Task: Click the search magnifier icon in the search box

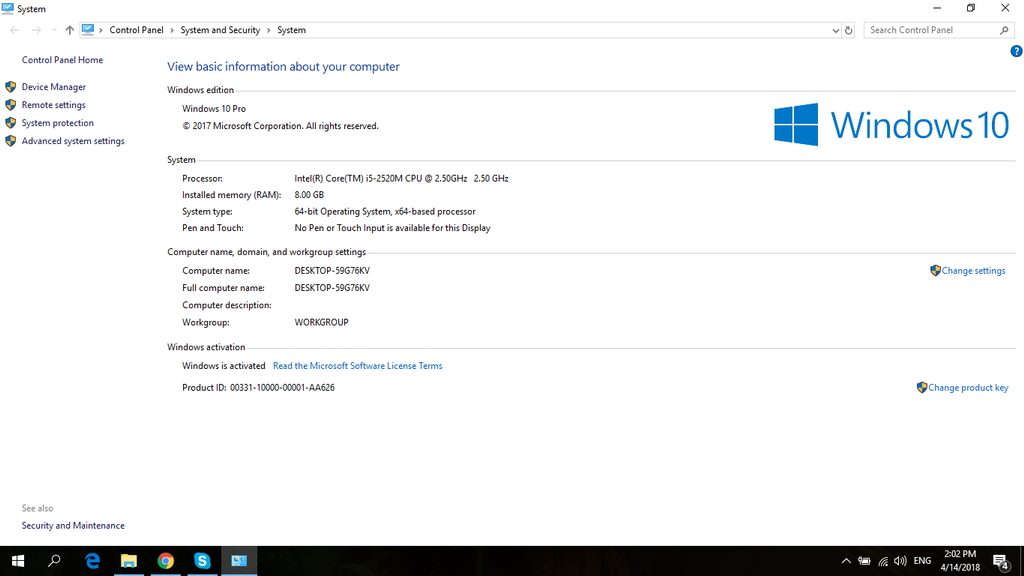Action: [x=1004, y=30]
